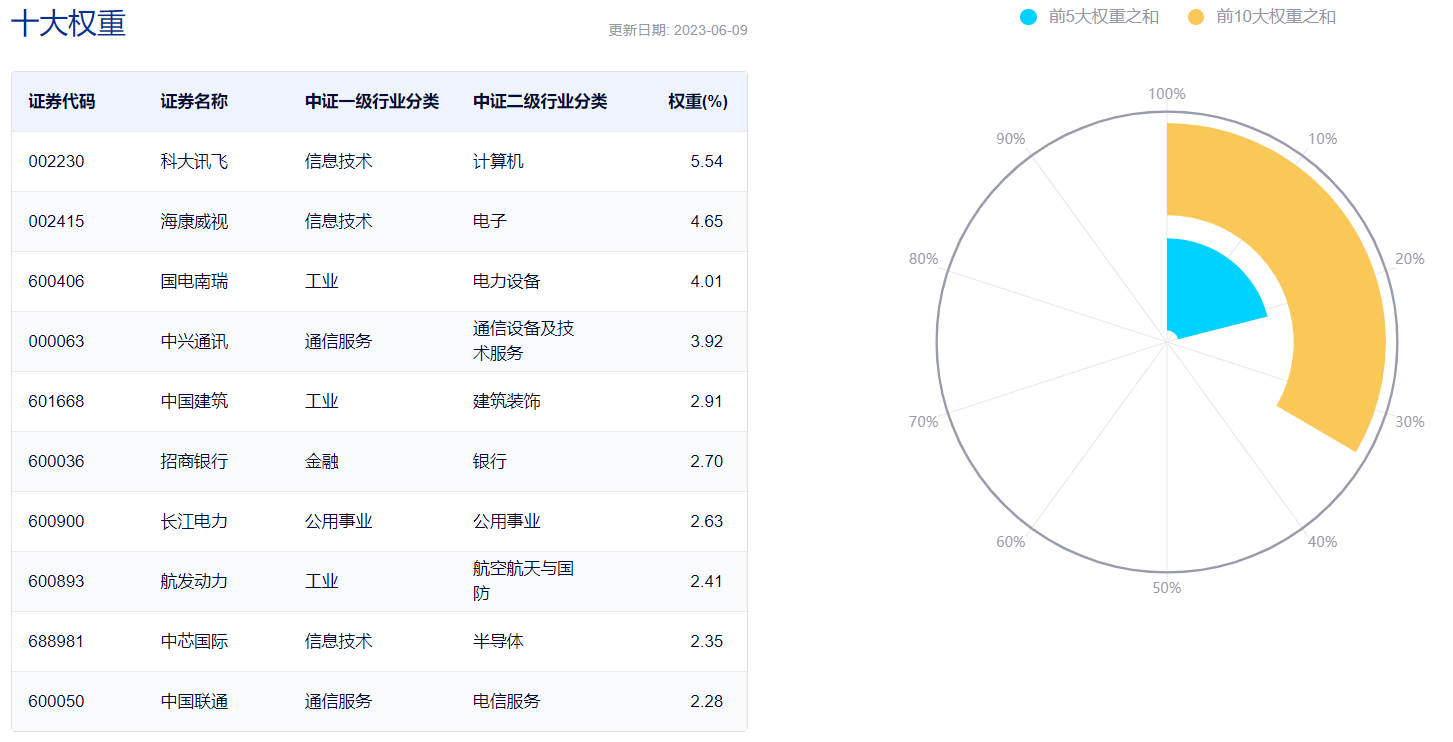The height and width of the screenshot is (742, 1453).
Task: Click the 证券名称 column header
Action: pyautogui.click(x=194, y=102)
